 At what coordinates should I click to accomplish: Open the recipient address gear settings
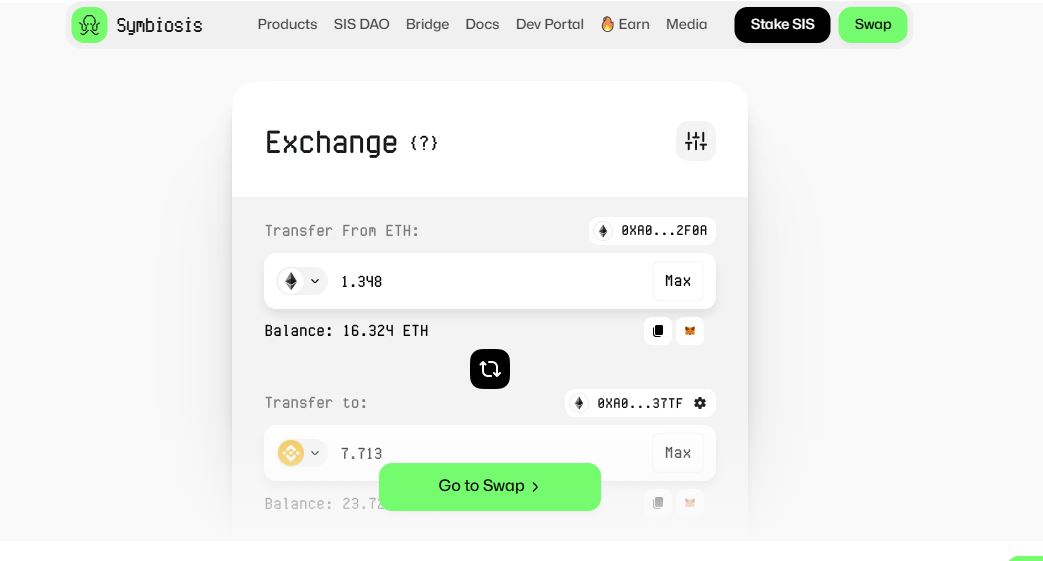pyautogui.click(x=700, y=403)
